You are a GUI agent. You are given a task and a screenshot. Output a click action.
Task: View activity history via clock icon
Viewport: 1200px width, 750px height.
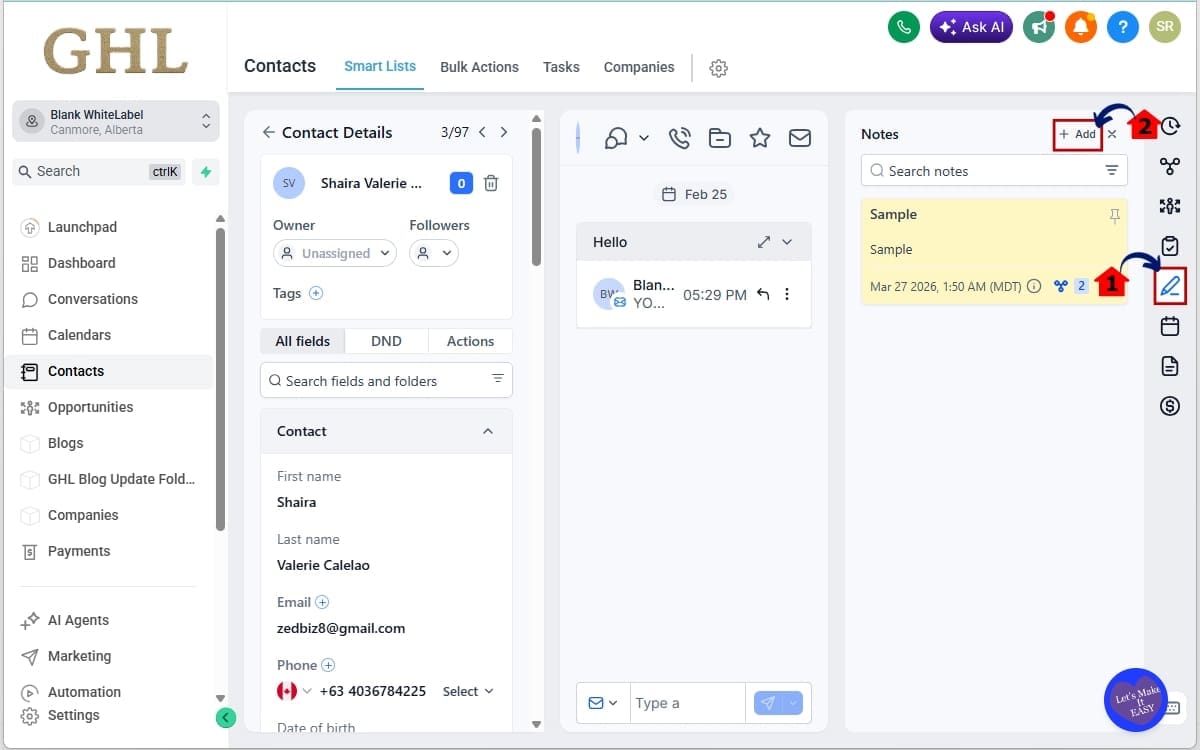(x=1170, y=126)
